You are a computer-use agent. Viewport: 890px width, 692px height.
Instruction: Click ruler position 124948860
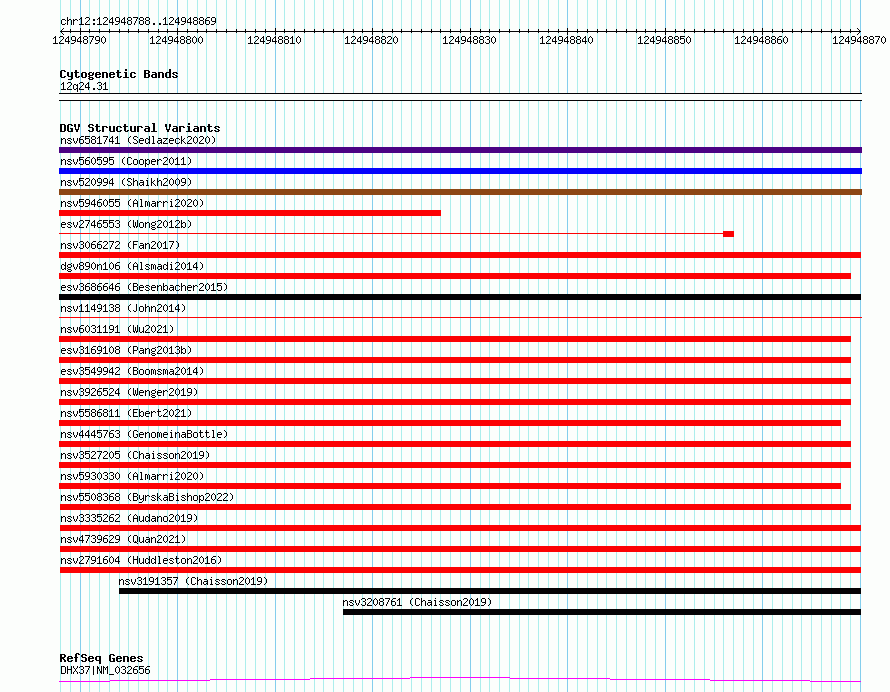[761, 40]
